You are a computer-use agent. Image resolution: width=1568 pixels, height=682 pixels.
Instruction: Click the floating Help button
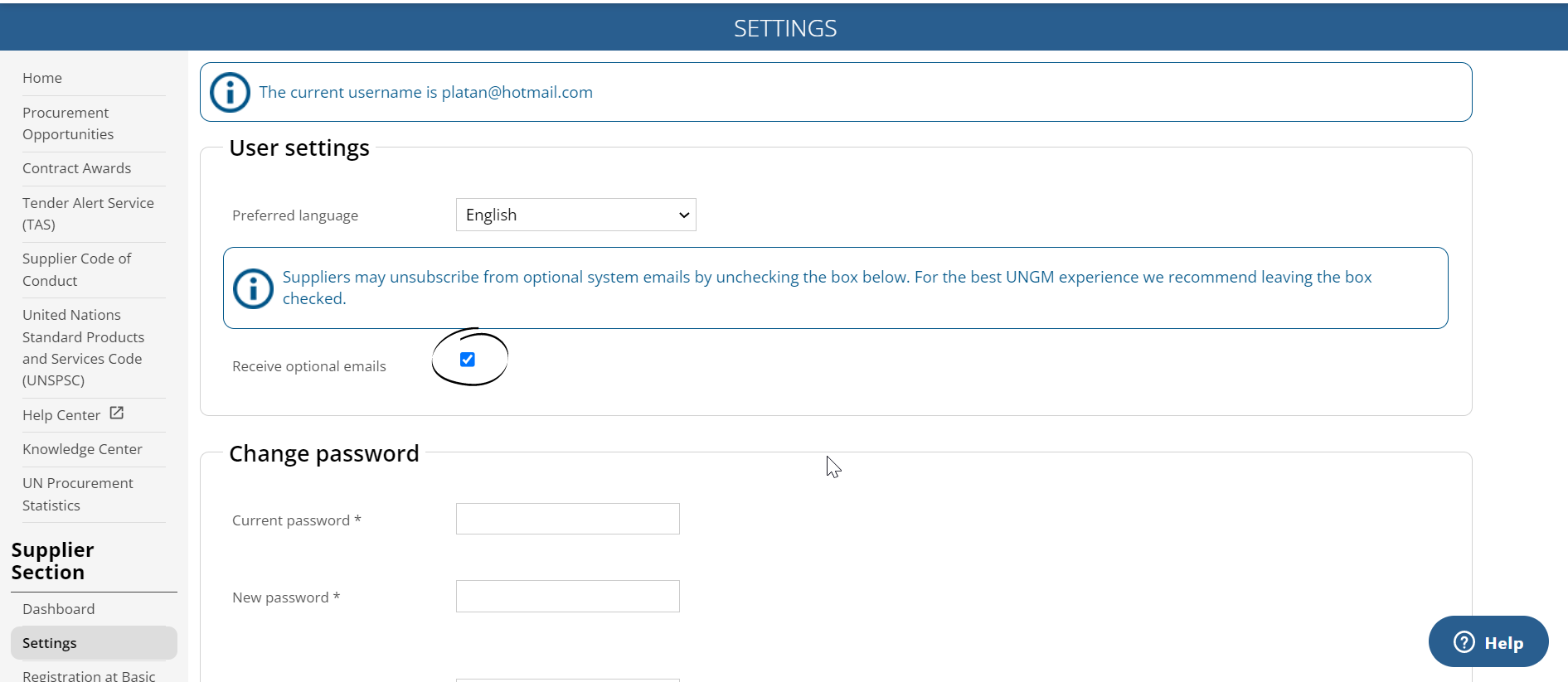[1488, 641]
